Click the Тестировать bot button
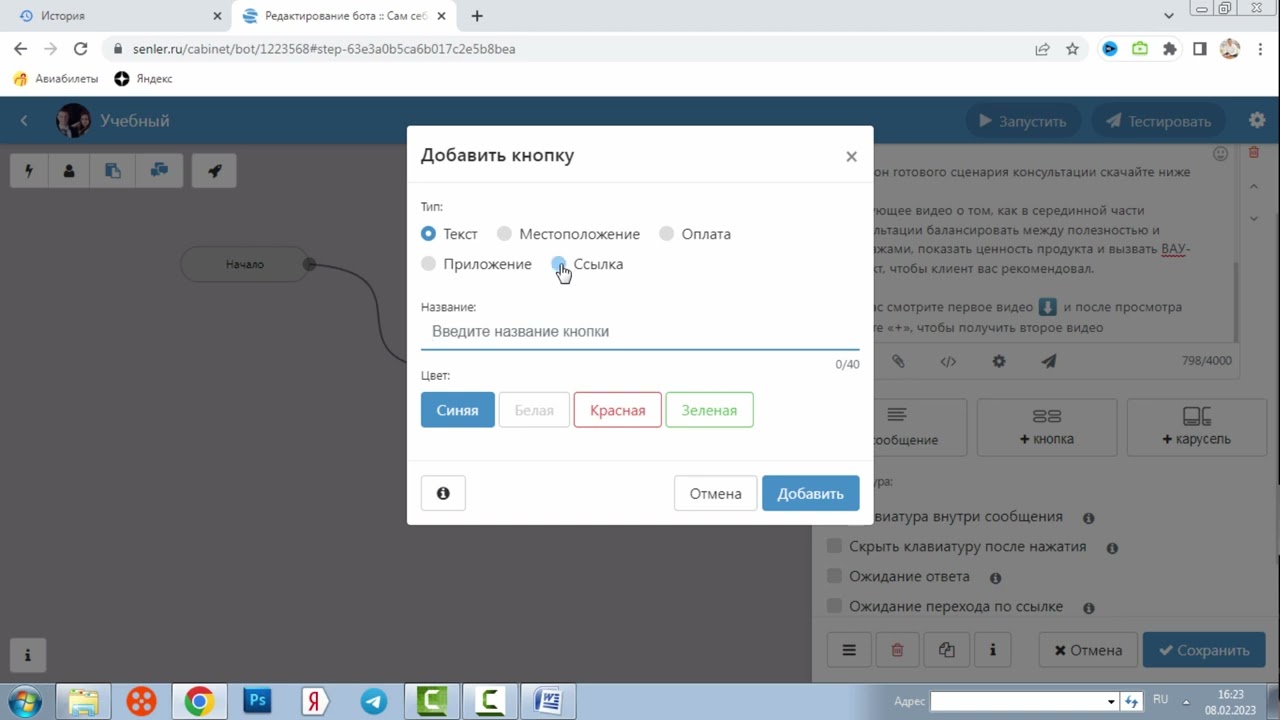 1160,121
